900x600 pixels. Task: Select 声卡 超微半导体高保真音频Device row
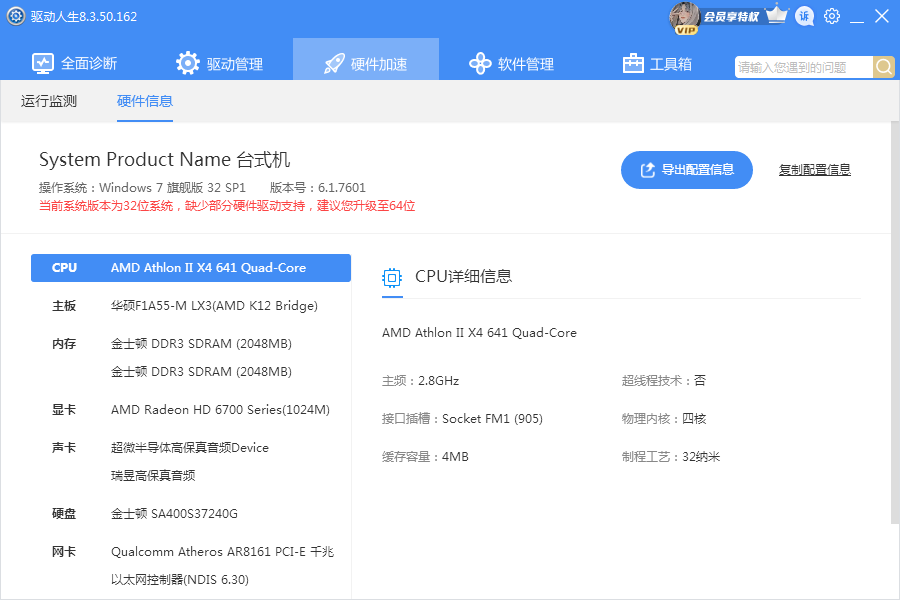[191, 447]
